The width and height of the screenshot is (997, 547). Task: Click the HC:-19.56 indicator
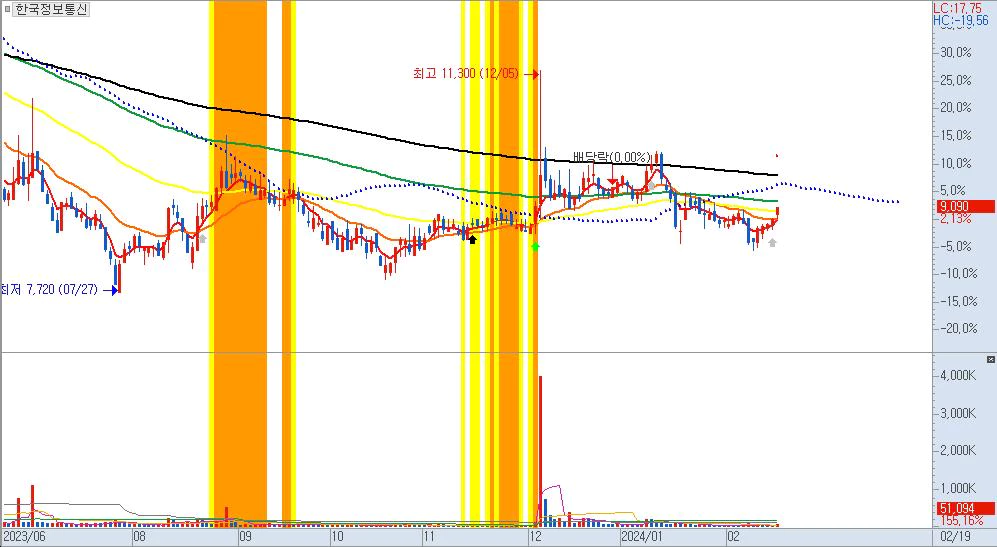(x=961, y=20)
